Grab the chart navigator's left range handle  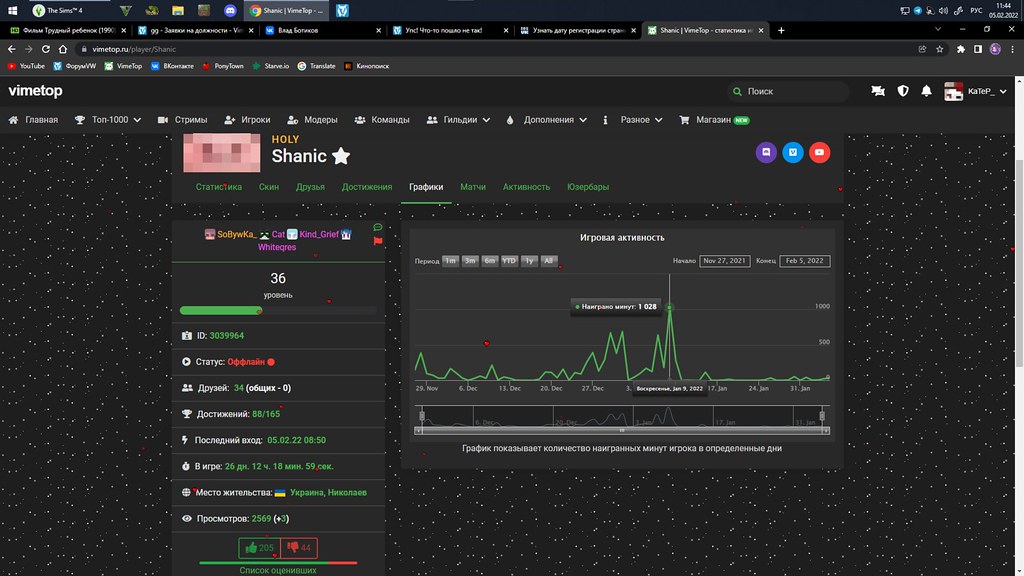(x=422, y=415)
